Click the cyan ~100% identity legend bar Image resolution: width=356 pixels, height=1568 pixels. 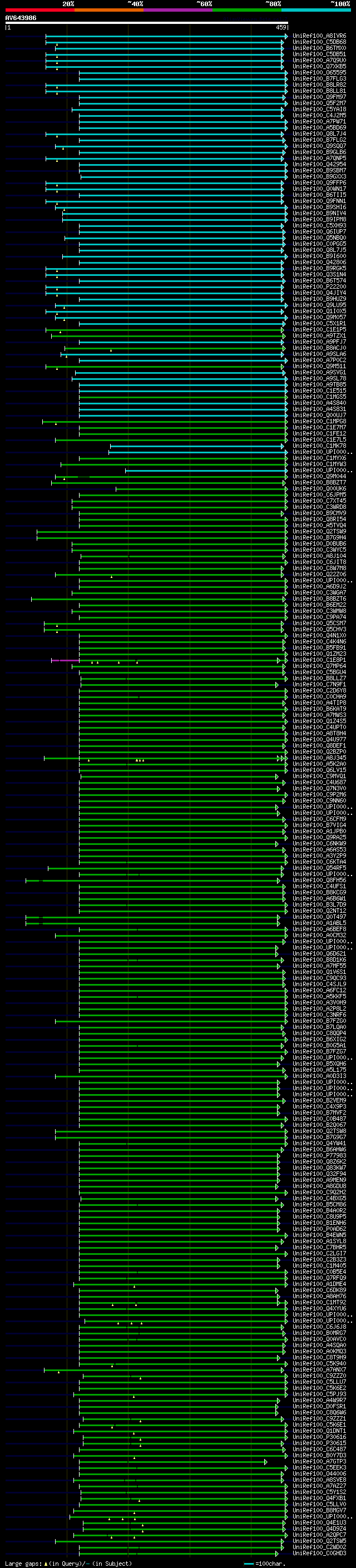pos(317,10)
